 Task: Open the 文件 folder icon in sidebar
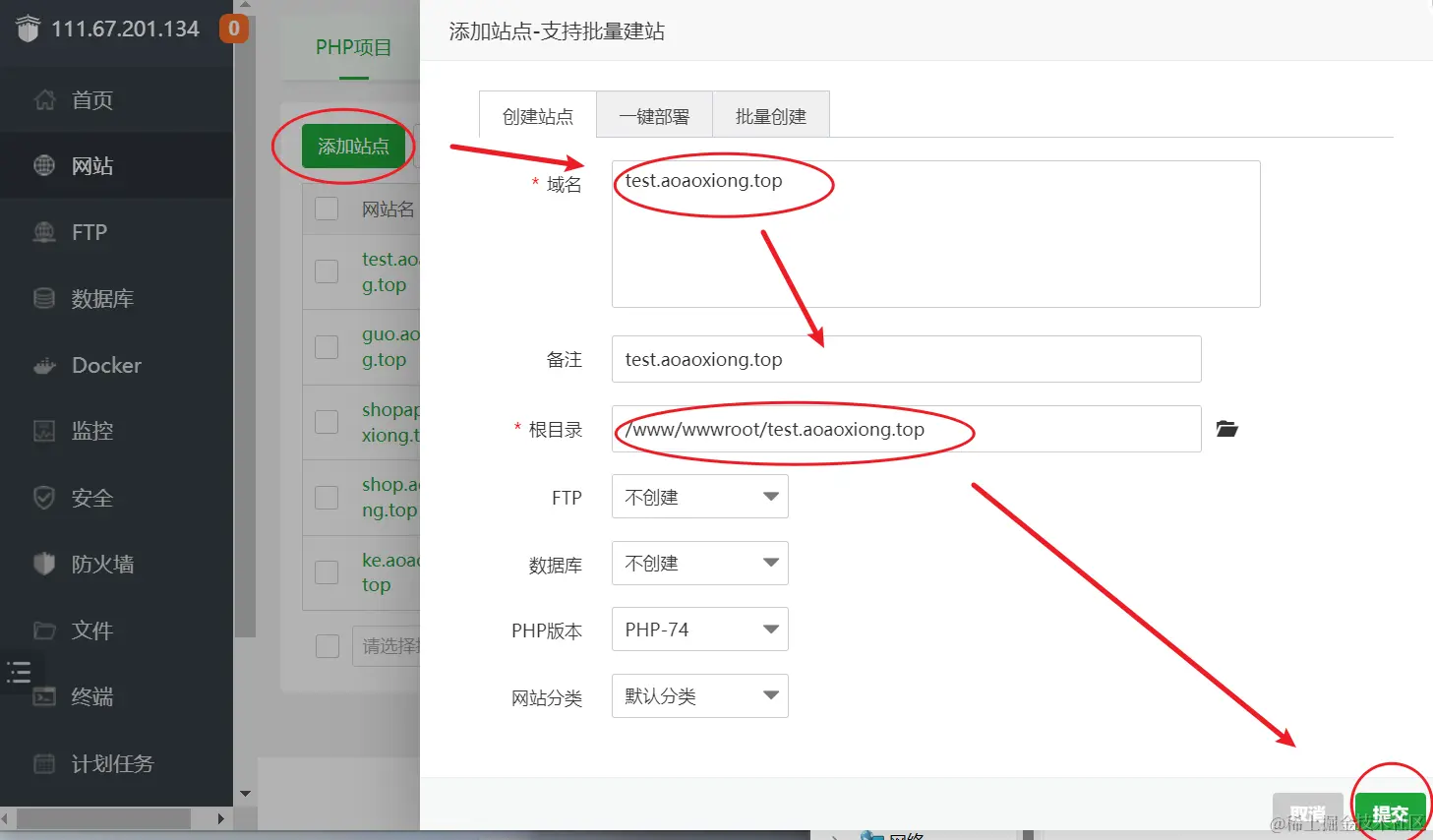coord(44,630)
